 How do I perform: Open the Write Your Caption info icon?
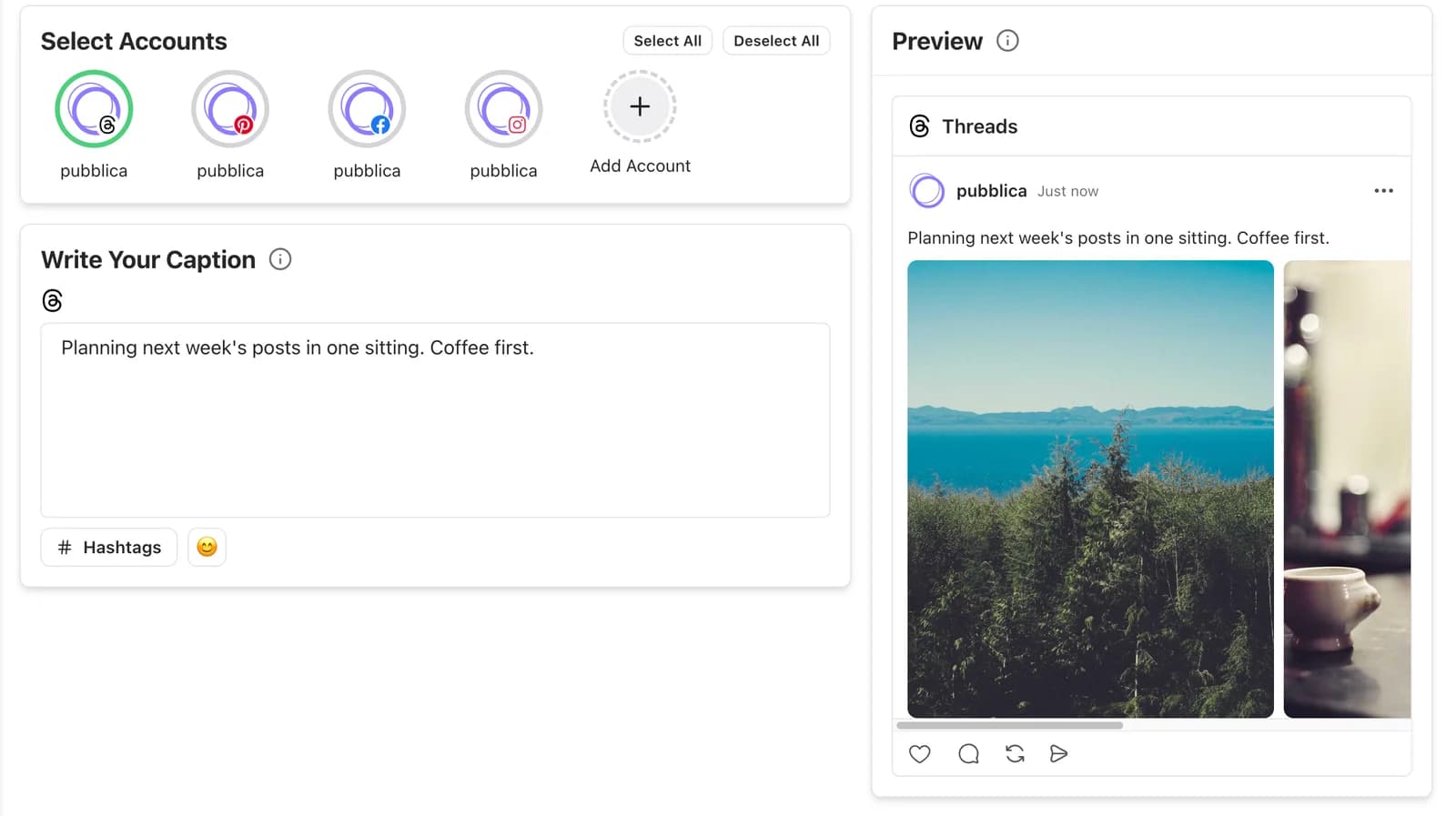click(x=280, y=259)
